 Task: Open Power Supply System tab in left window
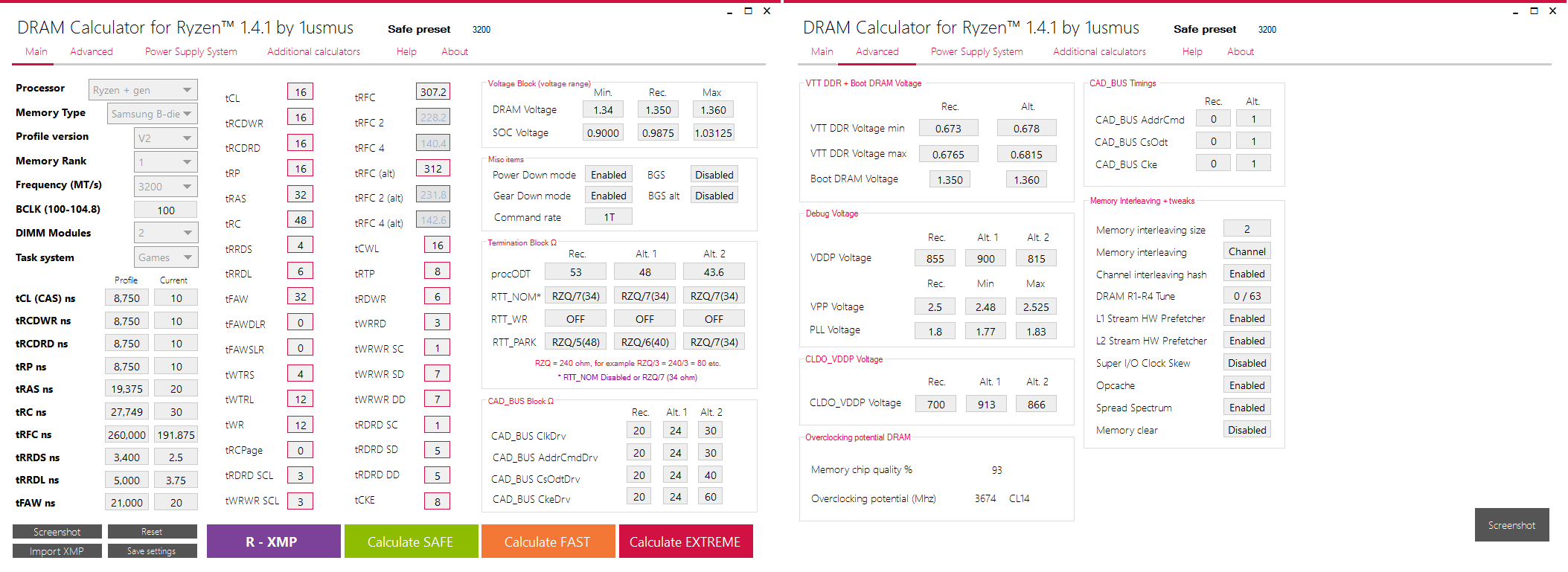coord(191,51)
